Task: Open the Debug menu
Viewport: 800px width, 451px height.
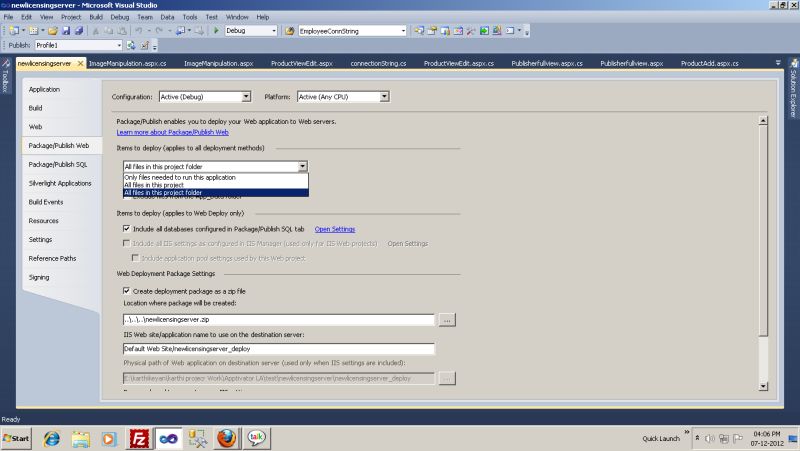Action: point(120,17)
